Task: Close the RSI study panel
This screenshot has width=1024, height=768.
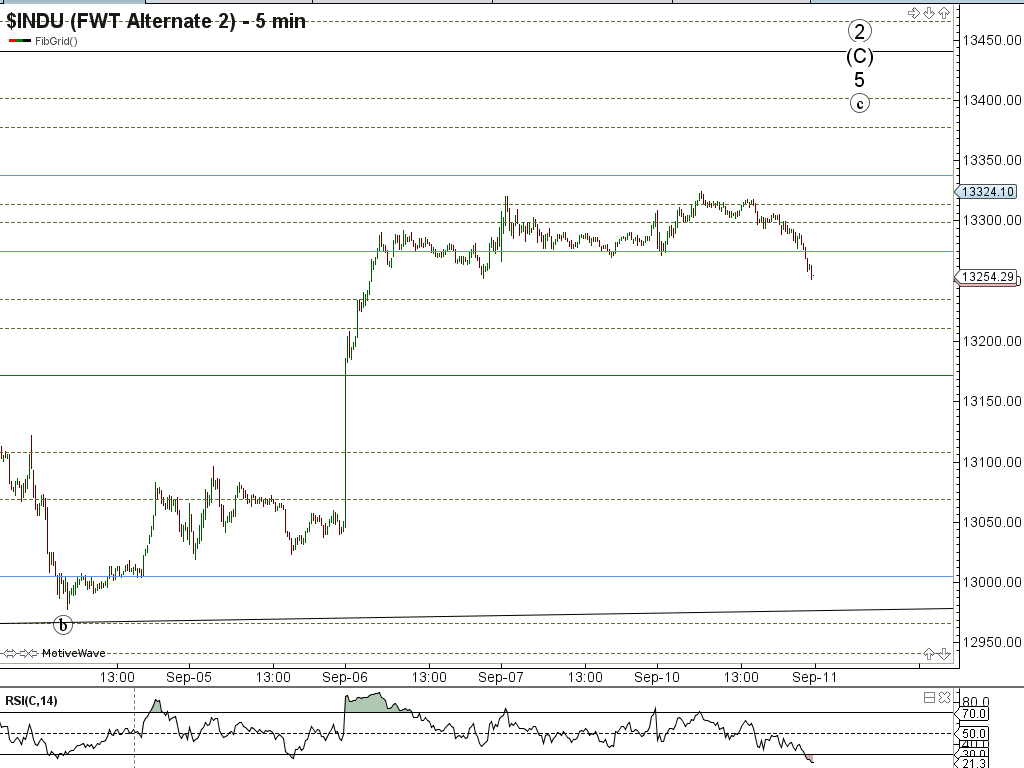Action: pos(943,697)
